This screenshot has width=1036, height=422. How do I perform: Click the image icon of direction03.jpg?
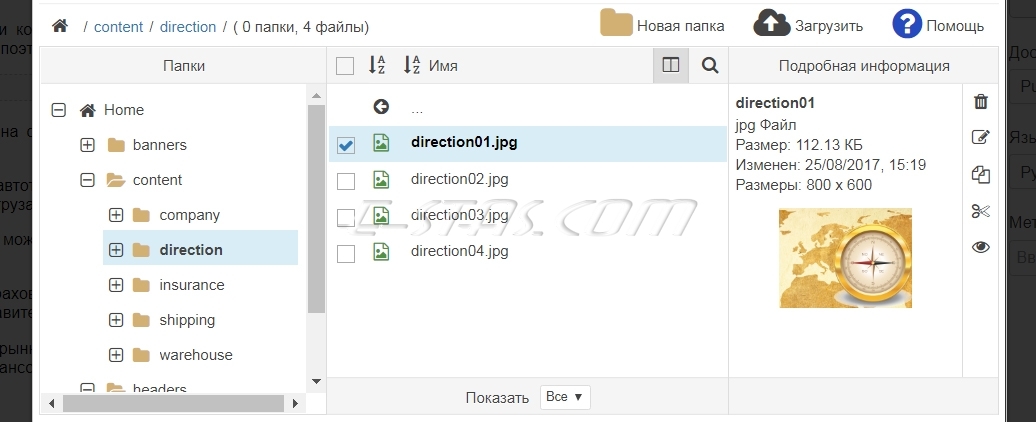pyautogui.click(x=381, y=215)
